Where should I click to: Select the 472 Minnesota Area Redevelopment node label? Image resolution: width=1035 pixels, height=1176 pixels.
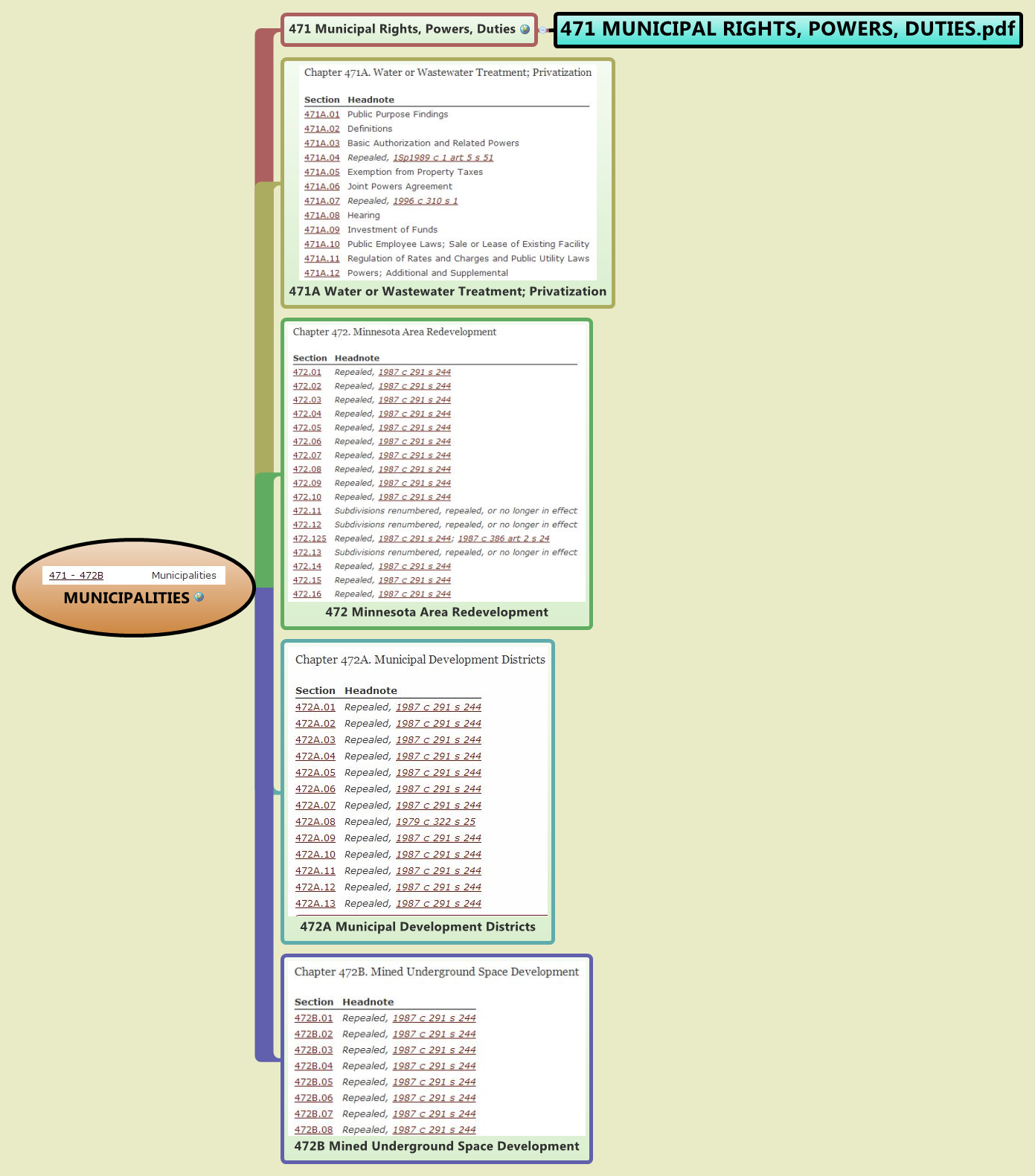tap(437, 612)
